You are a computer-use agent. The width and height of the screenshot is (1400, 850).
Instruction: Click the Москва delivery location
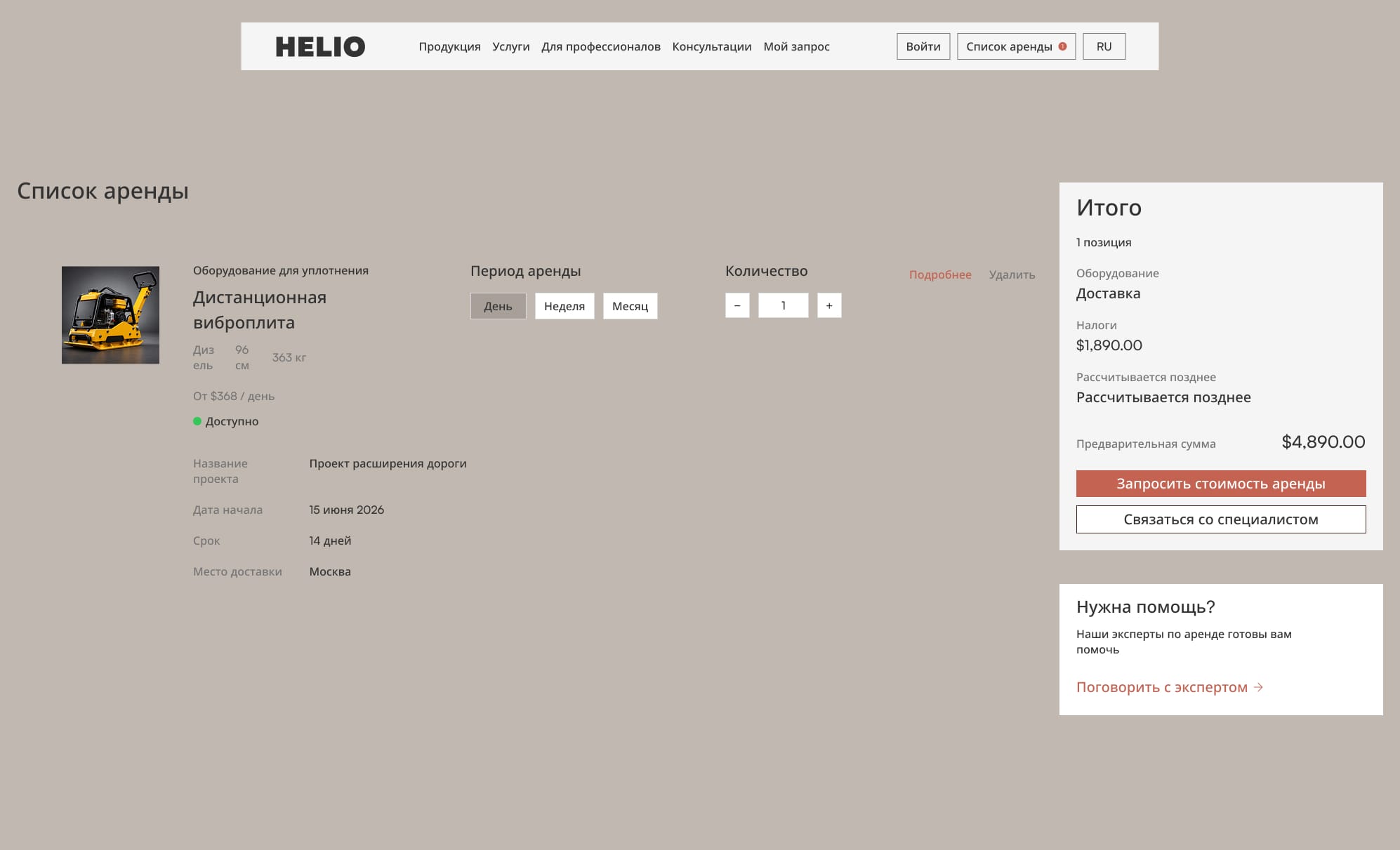[330, 571]
